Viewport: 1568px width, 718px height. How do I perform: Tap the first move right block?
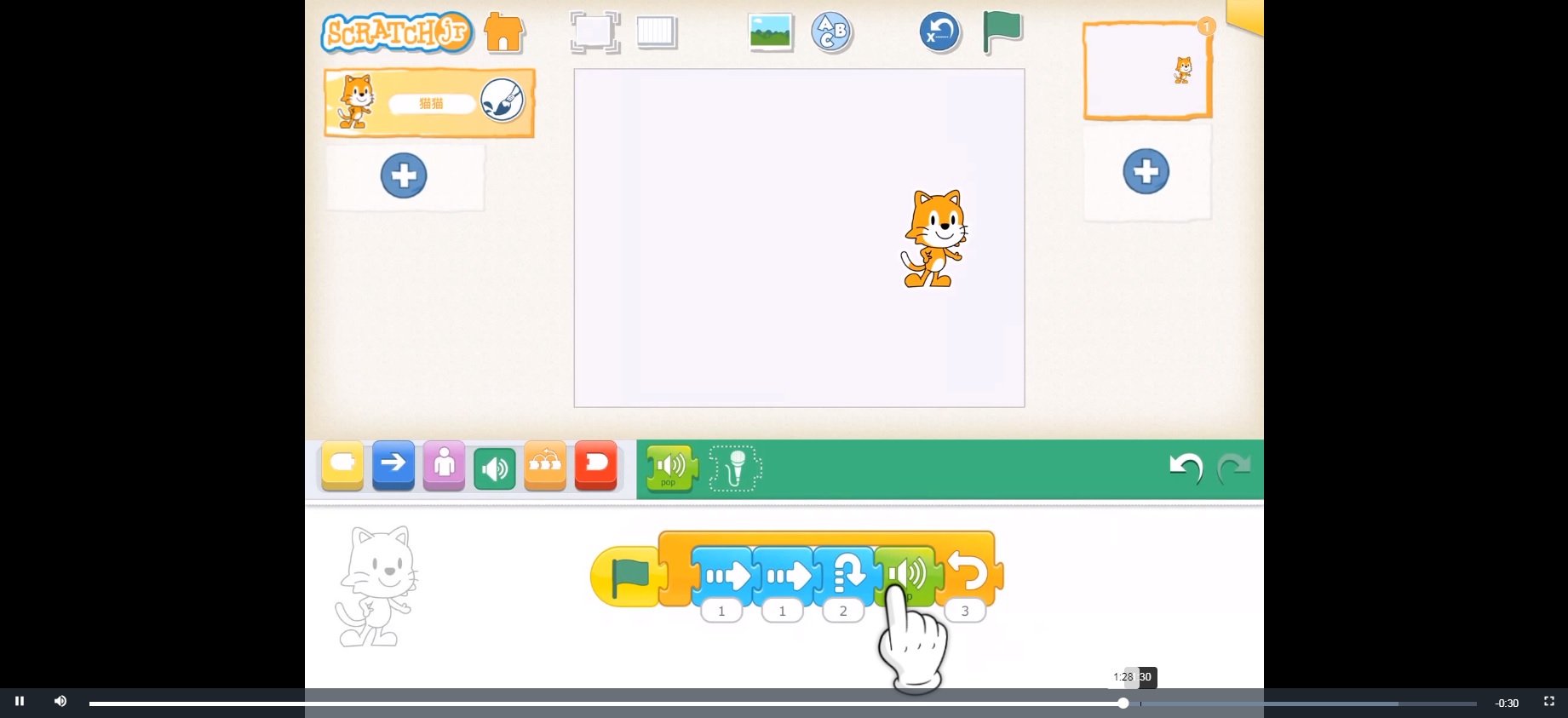tap(722, 575)
